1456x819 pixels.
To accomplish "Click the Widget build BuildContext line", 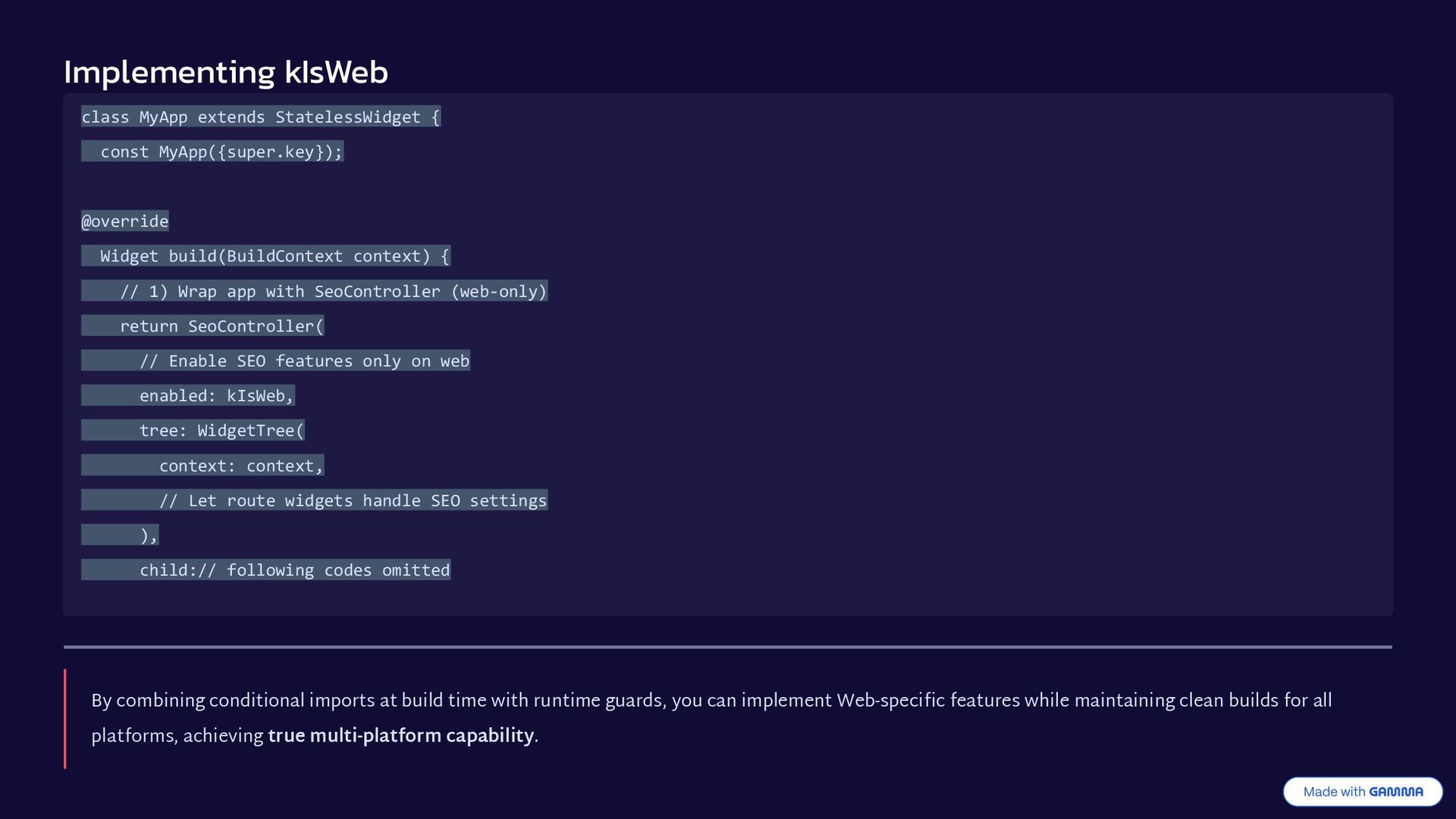I will [x=265, y=256].
